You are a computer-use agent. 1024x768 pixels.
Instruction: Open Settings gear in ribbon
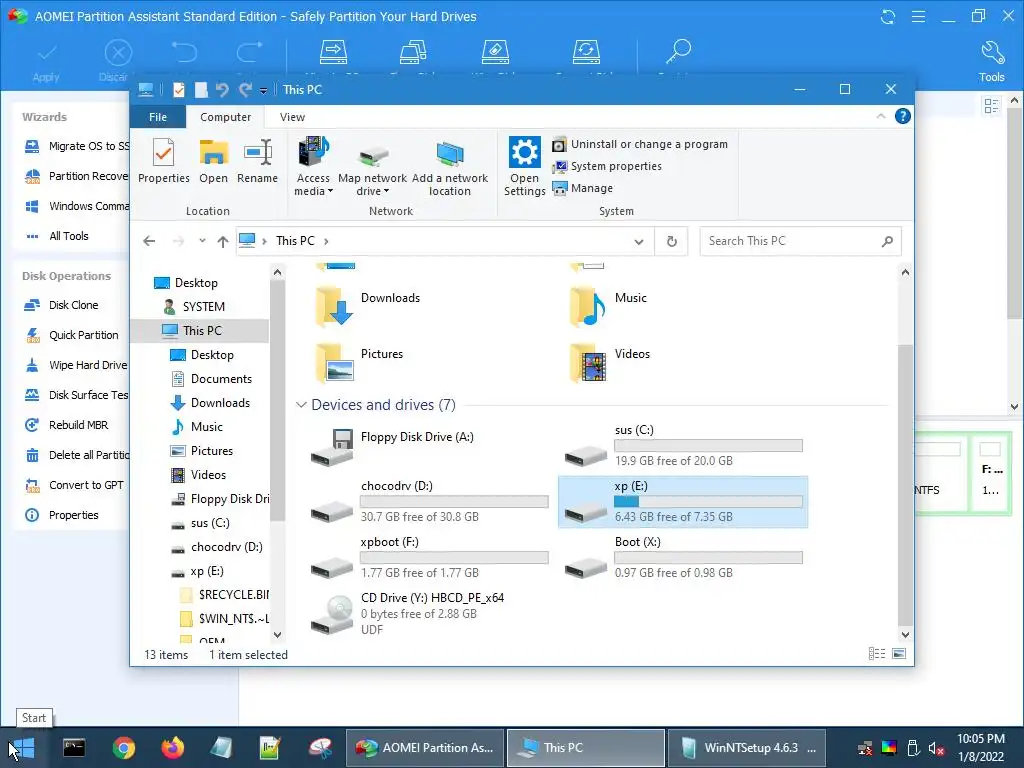[524, 167]
